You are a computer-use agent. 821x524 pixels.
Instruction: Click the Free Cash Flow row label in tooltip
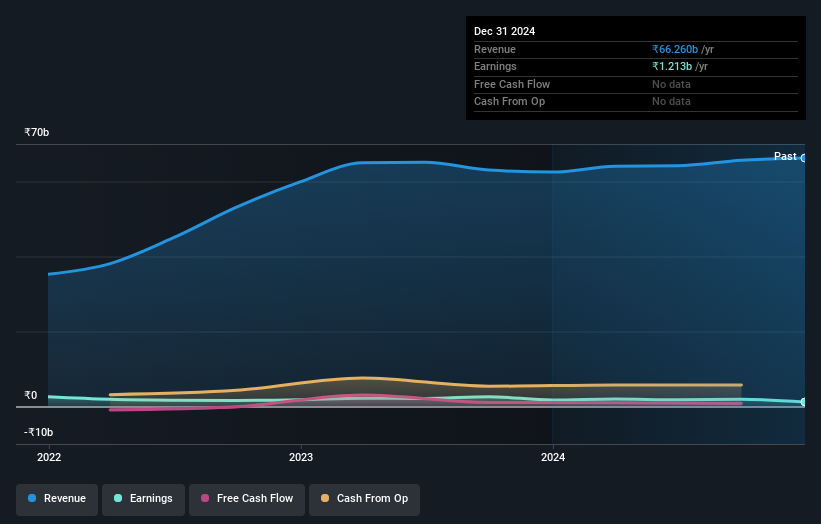click(512, 84)
